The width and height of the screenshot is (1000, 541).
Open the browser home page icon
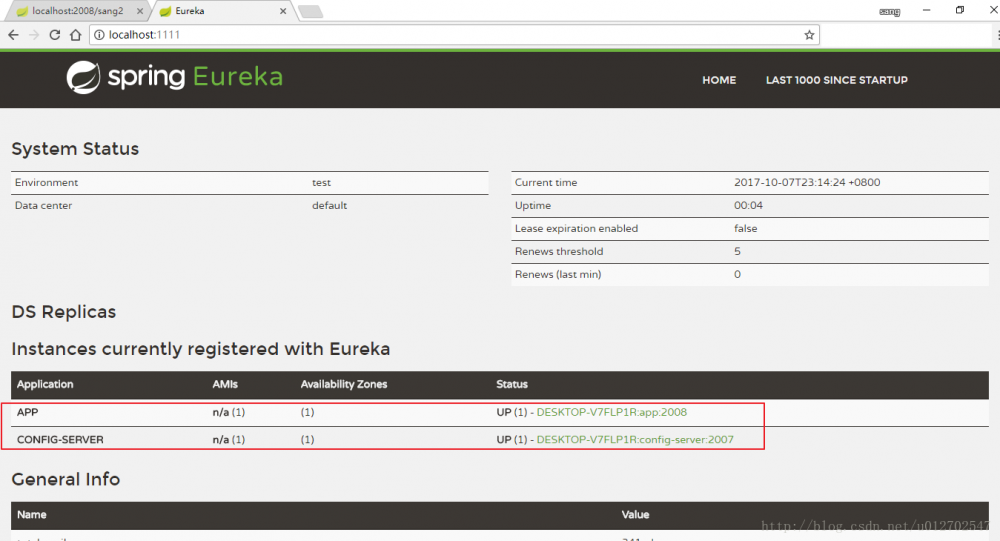tap(75, 35)
